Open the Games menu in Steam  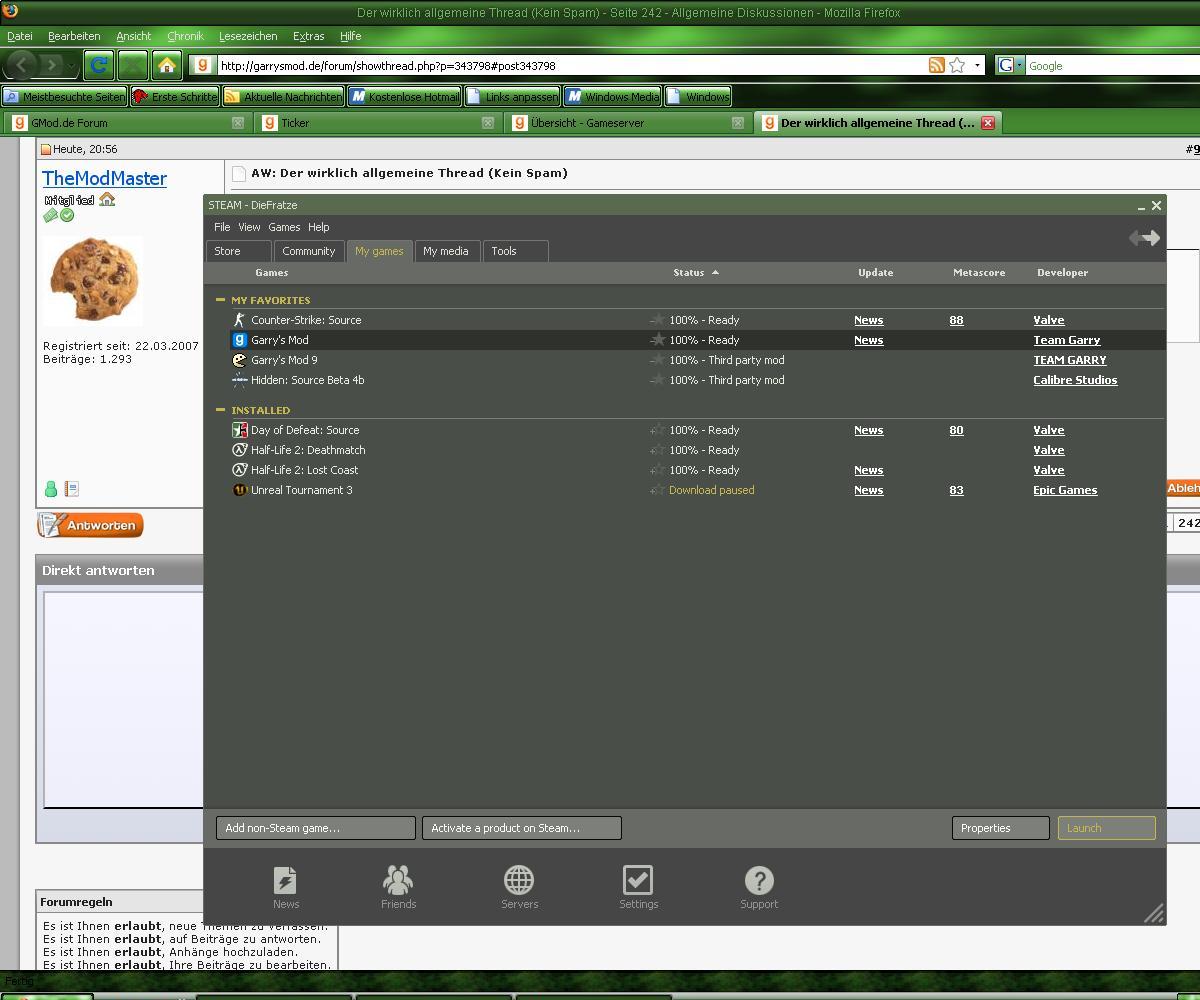pos(284,227)
